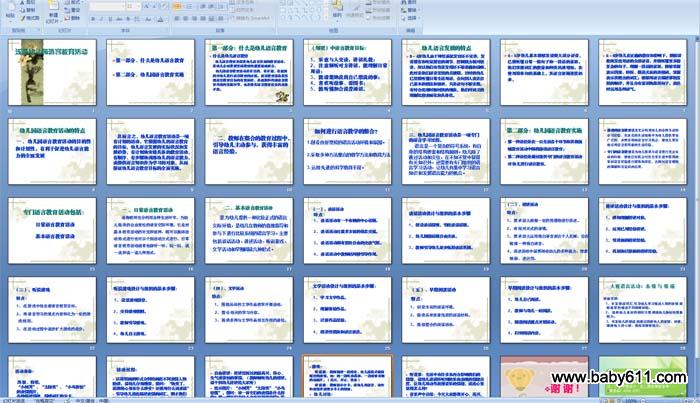This screenshot has height=403, width=700.
Task: Click the Change Case icon
Action: coord(148,19)
